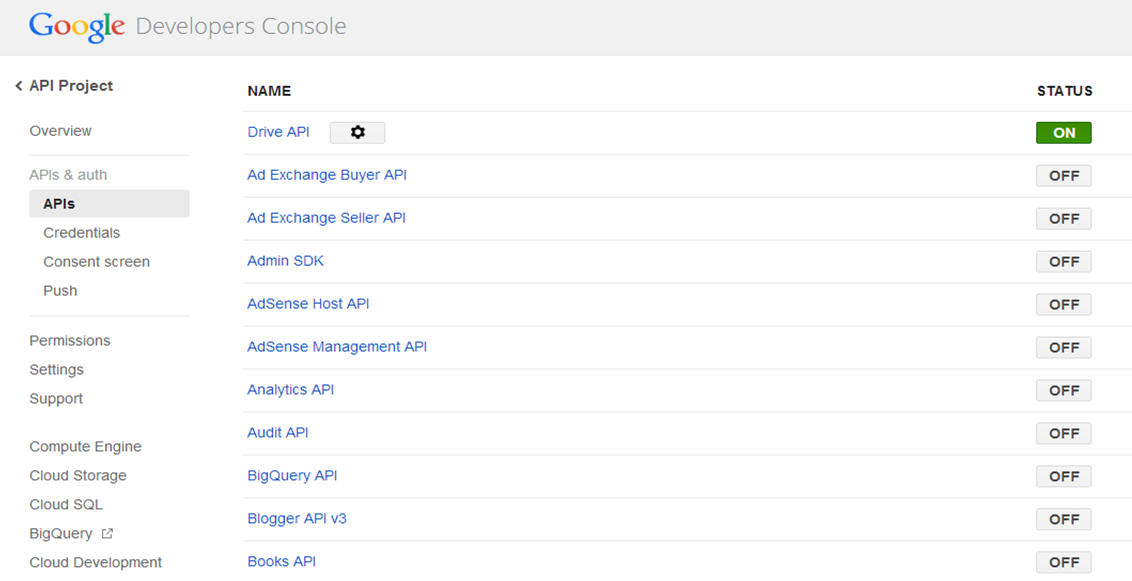This screenshot has height=581, width=1132.
Task: Open the Ad Exchange Seller API link
Action: [326, 217]
